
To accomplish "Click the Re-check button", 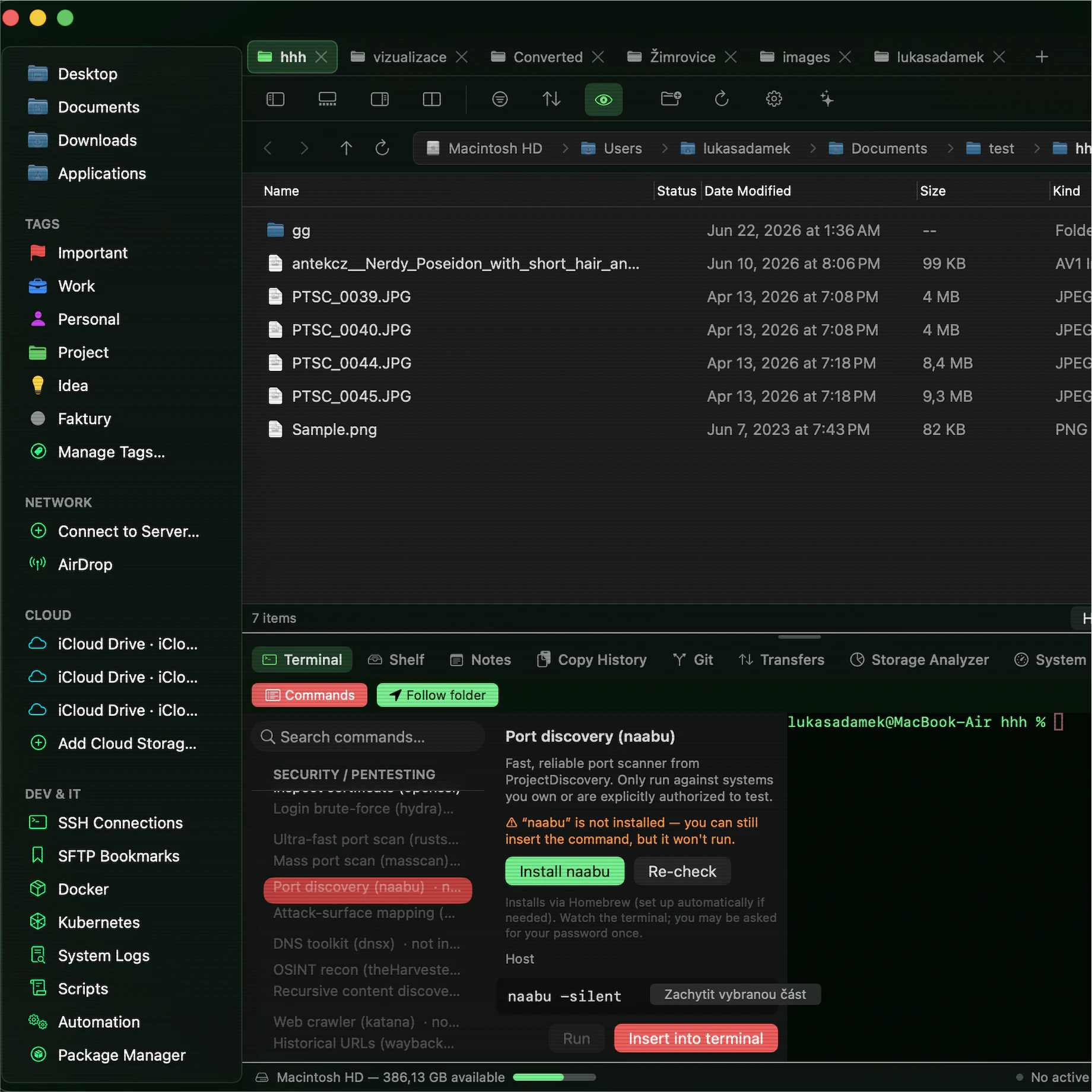I will click(682, 871).
